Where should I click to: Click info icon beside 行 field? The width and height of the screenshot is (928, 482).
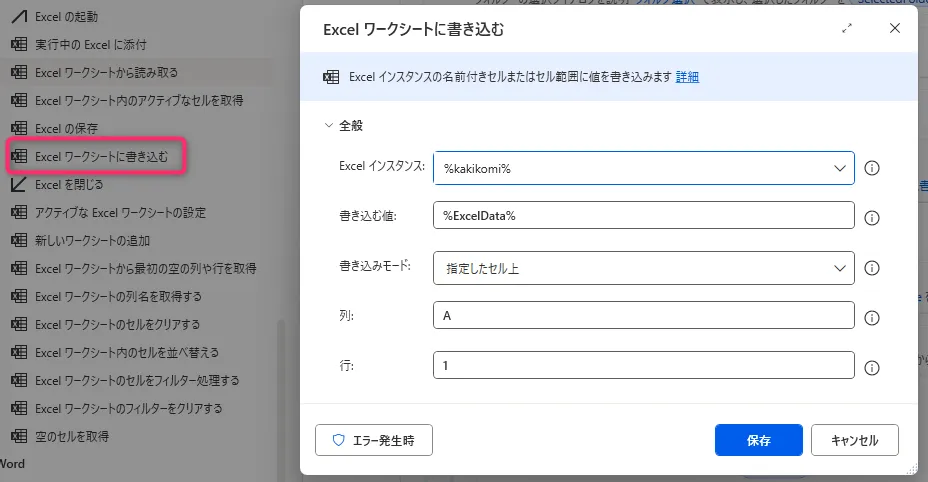tap(871, 367)
